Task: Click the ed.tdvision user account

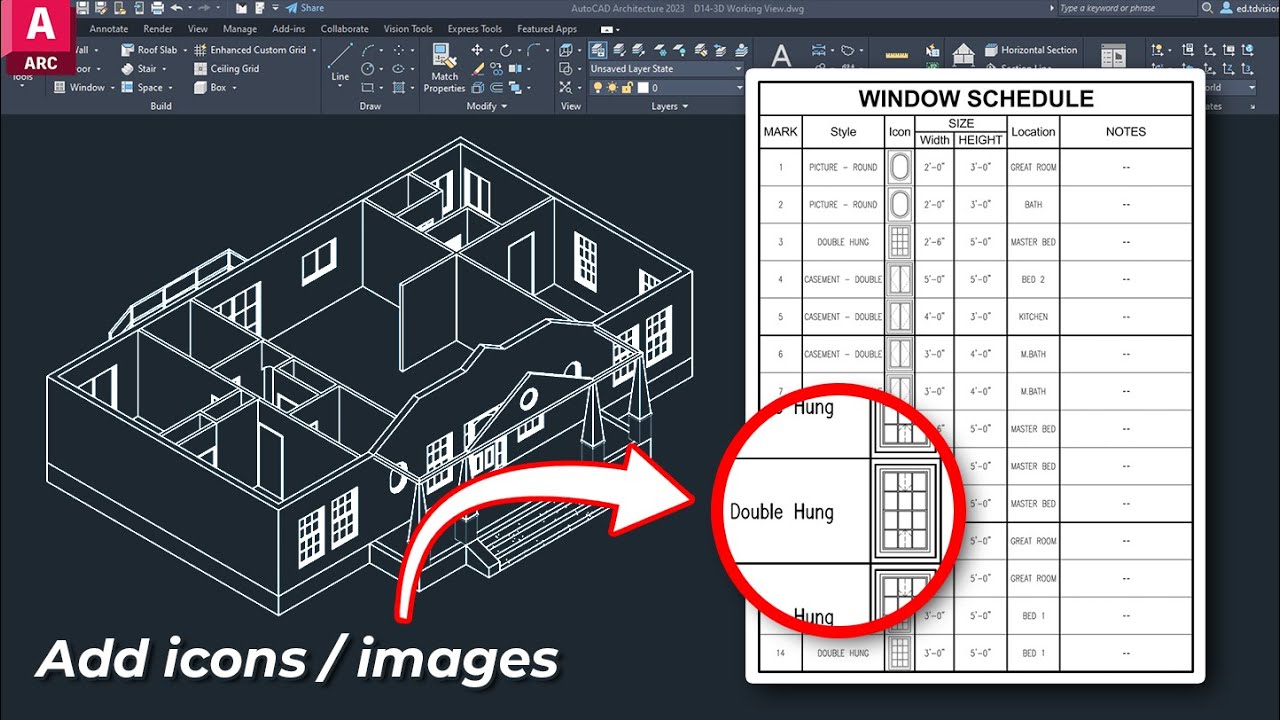Action: tap(1250, 8)
